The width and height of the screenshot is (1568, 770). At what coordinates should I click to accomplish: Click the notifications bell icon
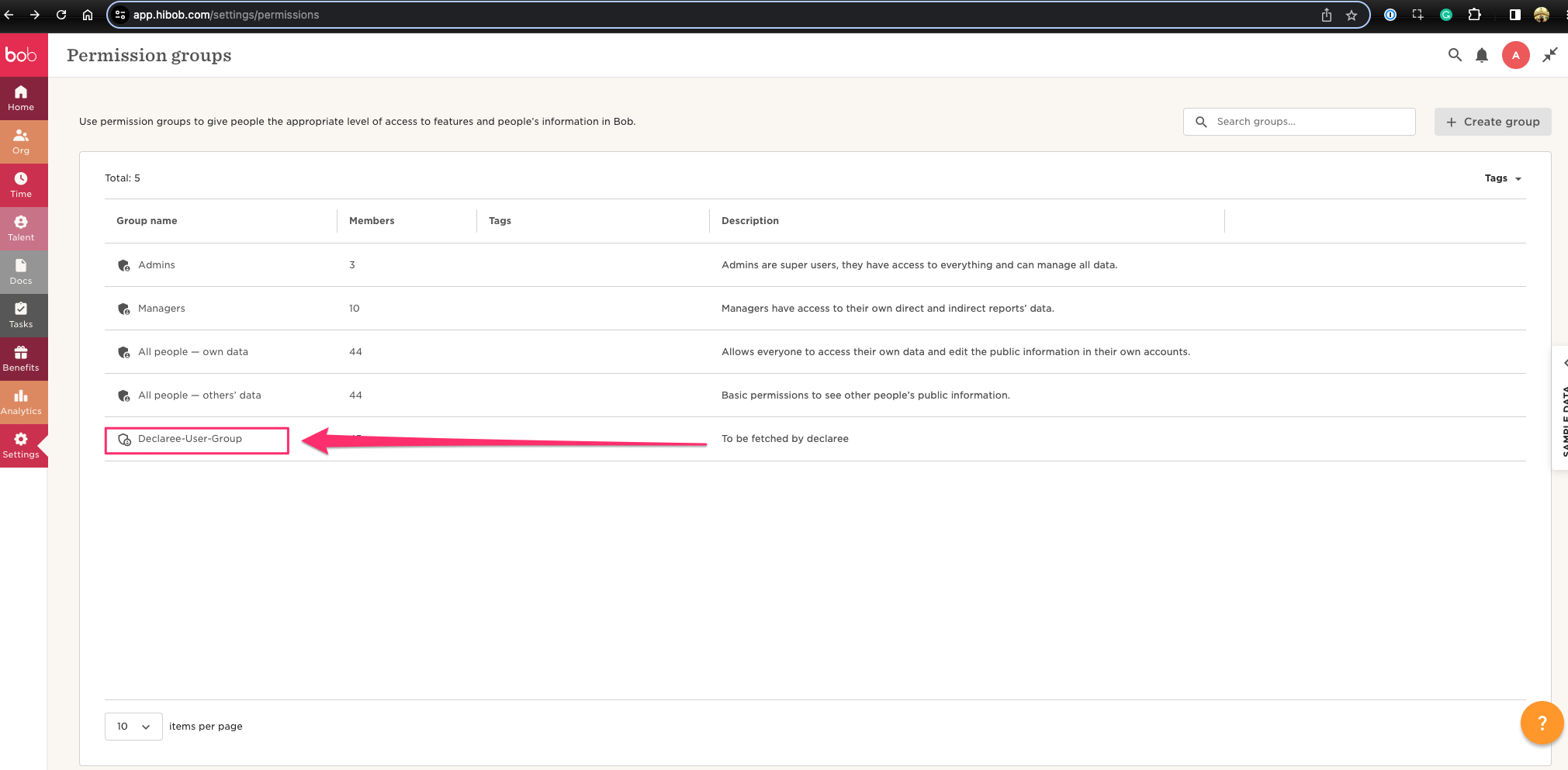pyautogui.click(x=1482, y=55)
